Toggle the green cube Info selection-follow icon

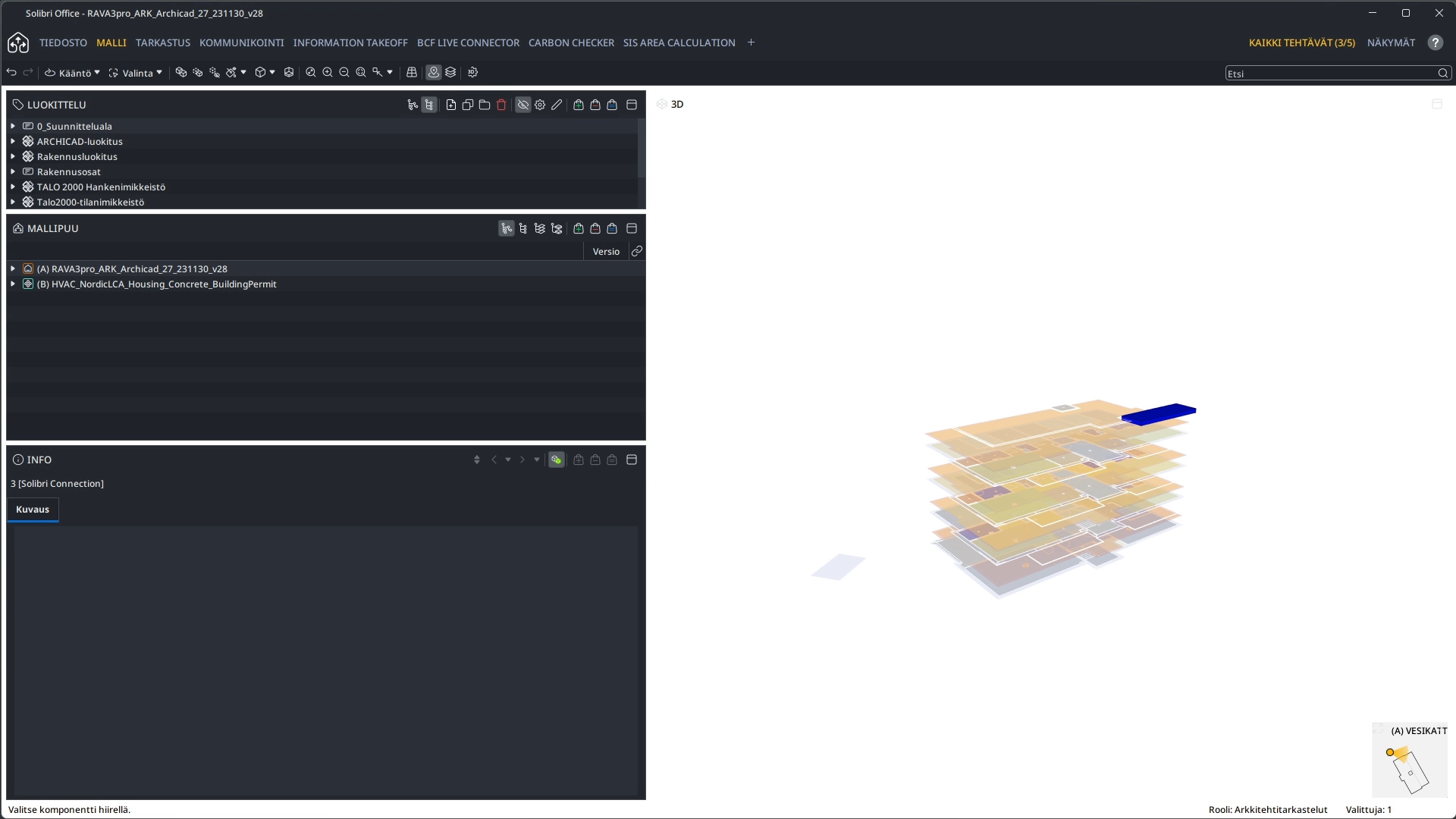(557, 460)
